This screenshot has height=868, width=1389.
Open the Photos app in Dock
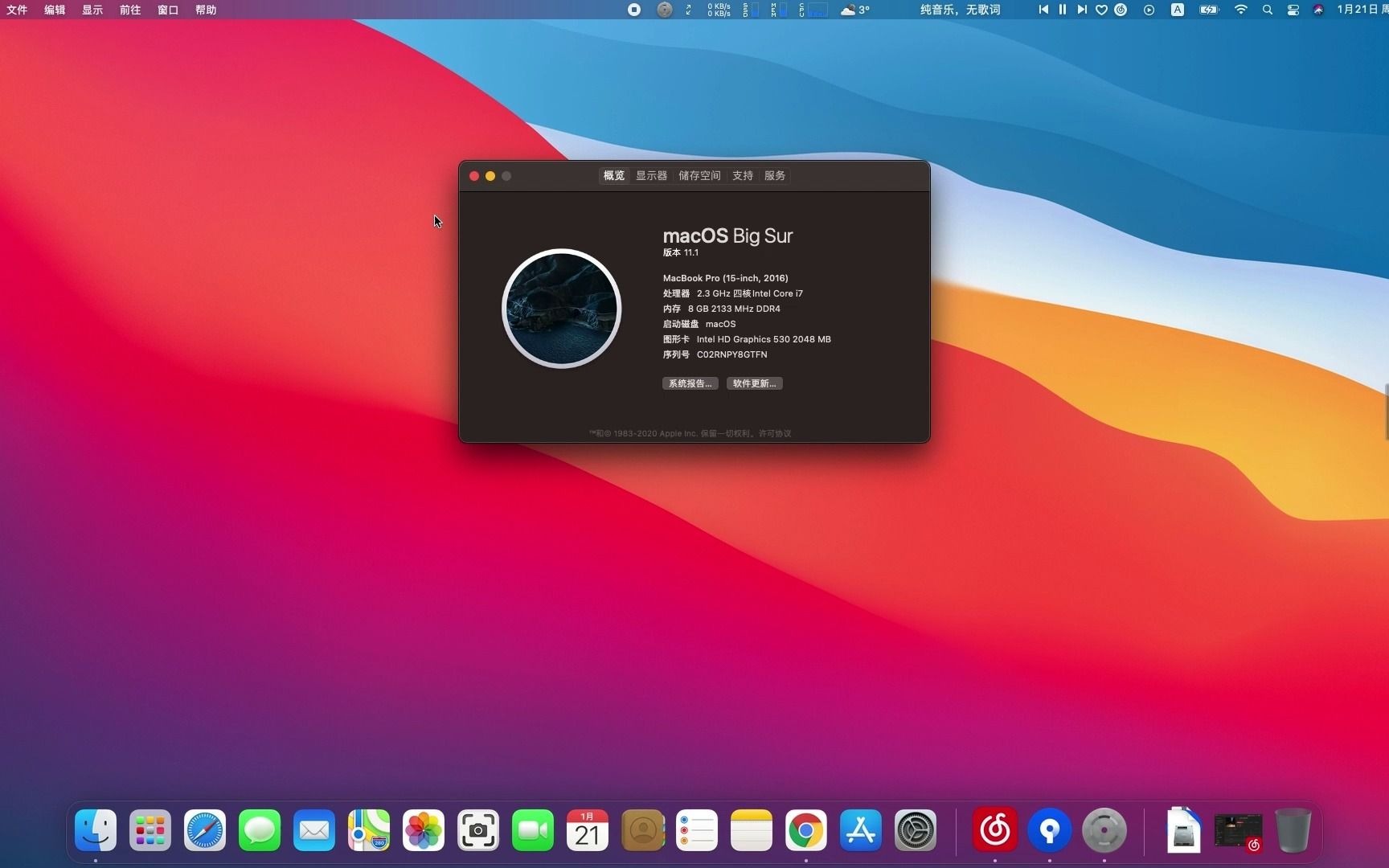424,830
